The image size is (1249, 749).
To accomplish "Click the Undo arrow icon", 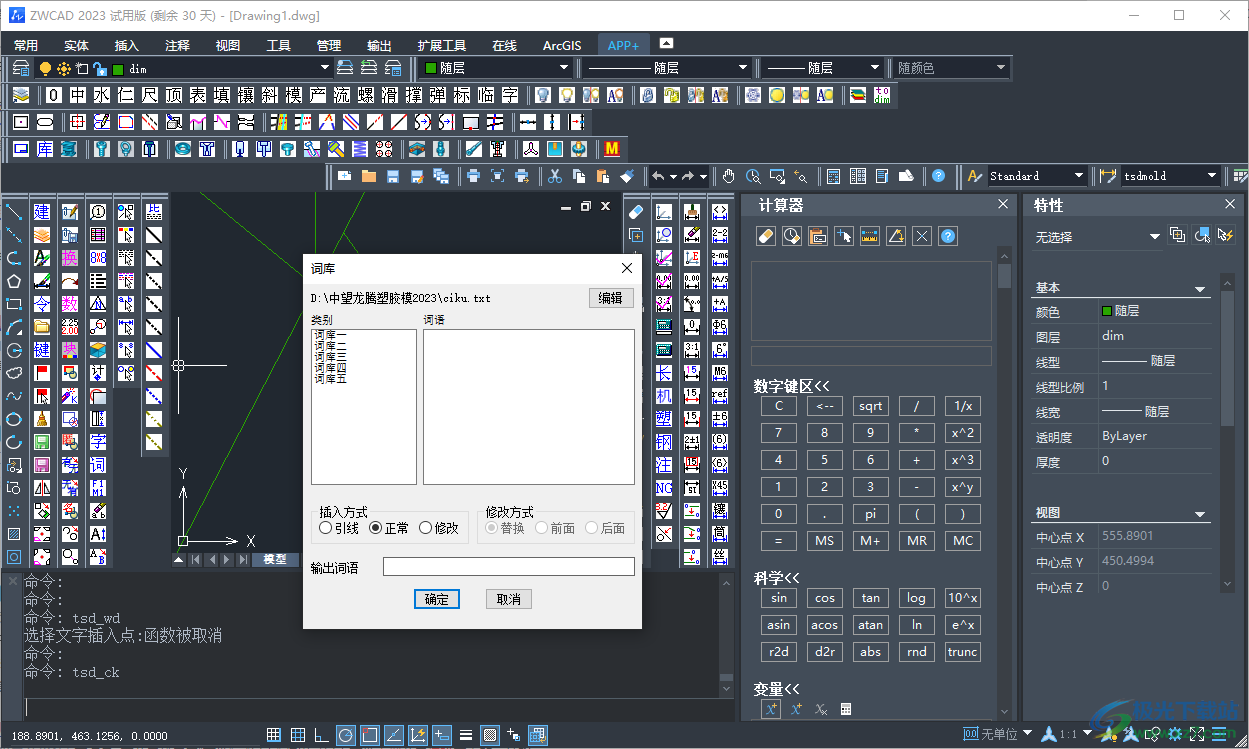I will (658, 176).
